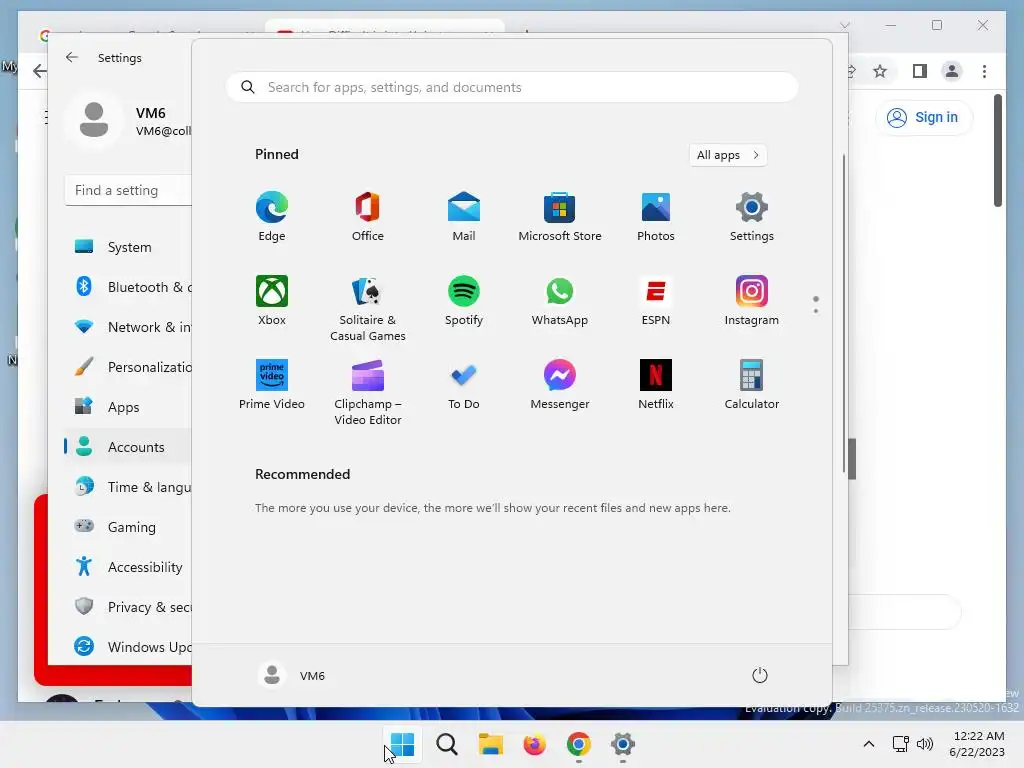Launch Firefox from the taskbar
The image size is (1024, 768).
click(534, 744)
